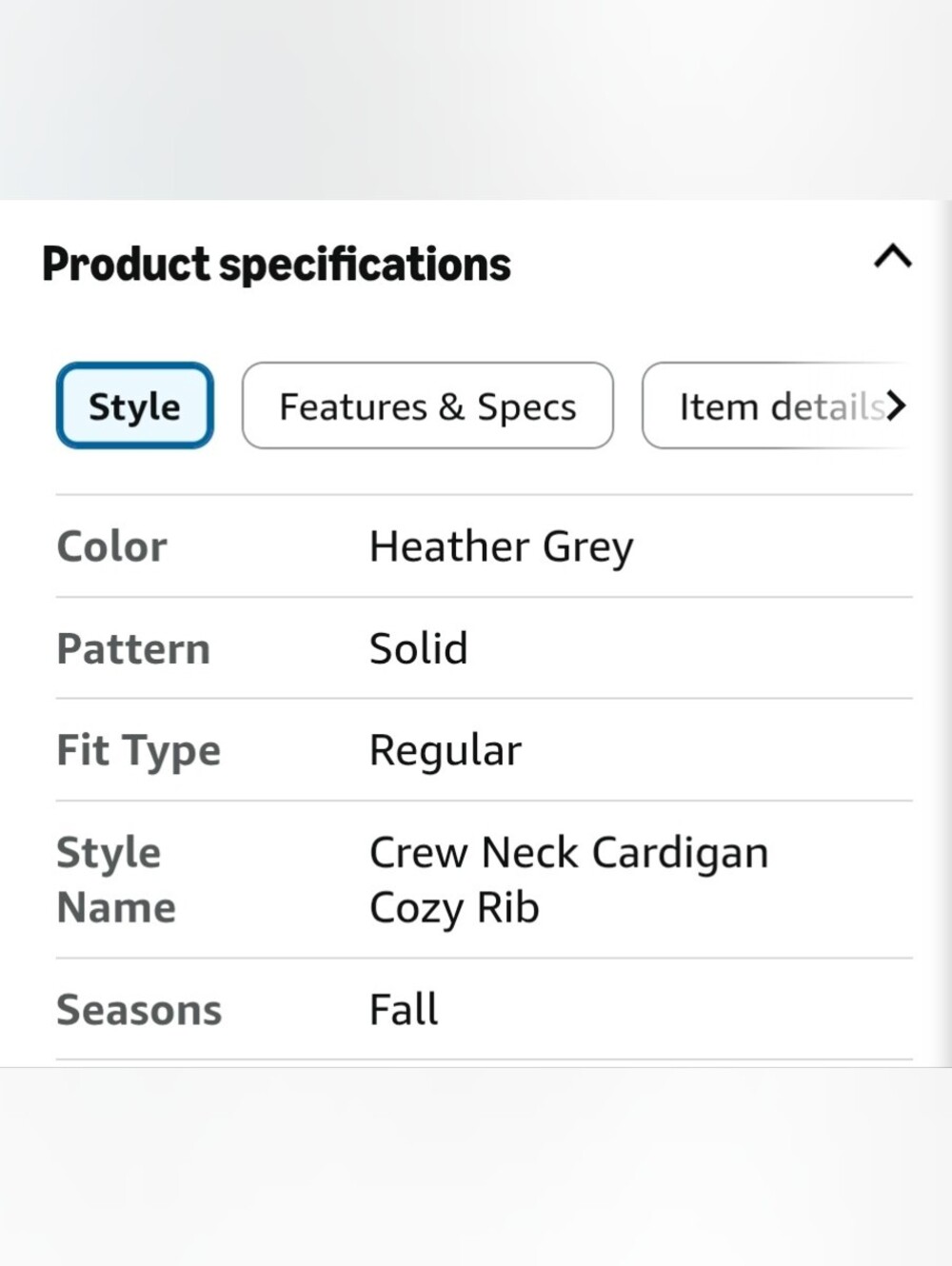Viewport: 952px width, 1266px height.
Task: Select the Style tab
Action: click(x=134, y=406)
